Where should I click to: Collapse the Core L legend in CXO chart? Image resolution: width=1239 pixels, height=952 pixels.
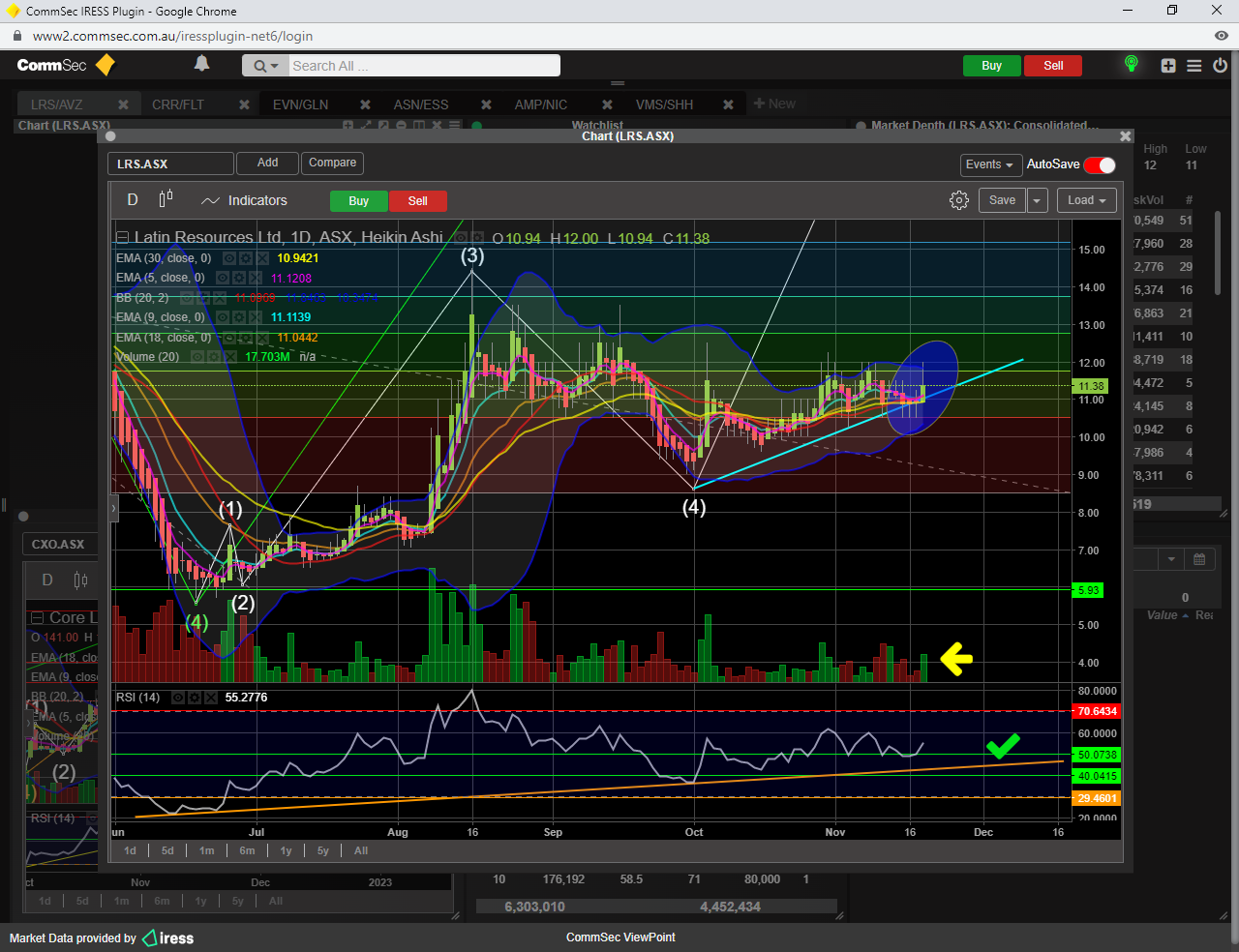click(x=37, y=617)
